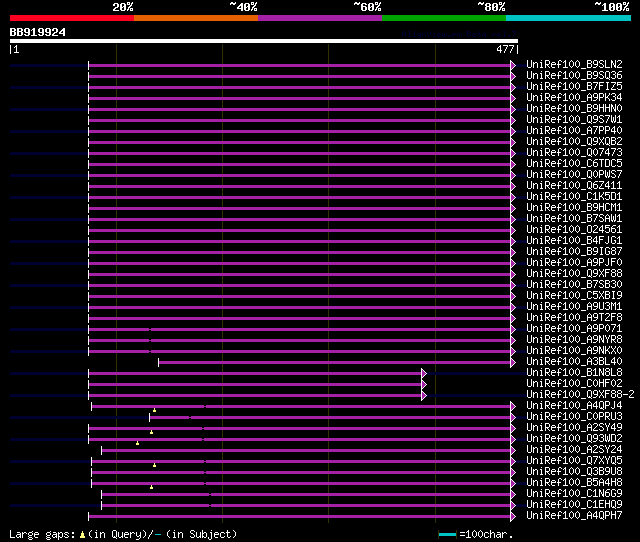
Task: Open the UniRef100_A9T2F8 entry
Action: [574, 318]
